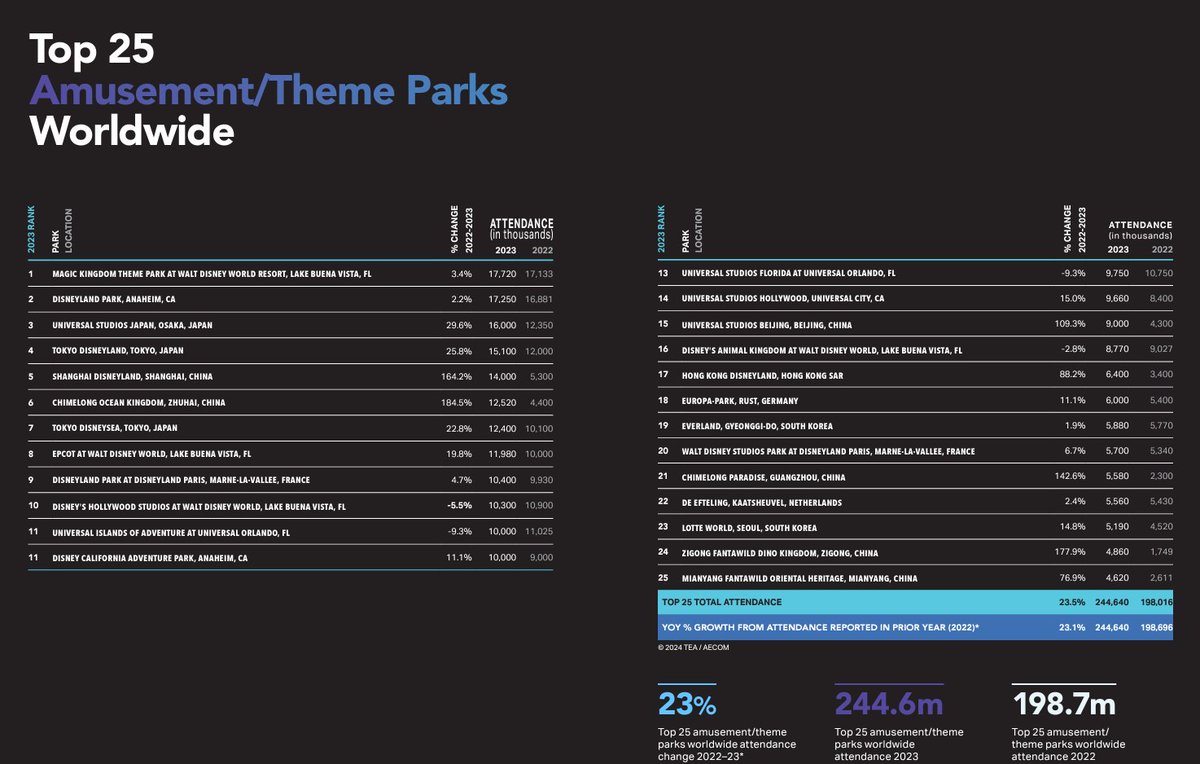The image size is (1200, 764).
Task: Select 'Lotte World, Seoul, South Korea'
Action: click(x=749, y=529)
